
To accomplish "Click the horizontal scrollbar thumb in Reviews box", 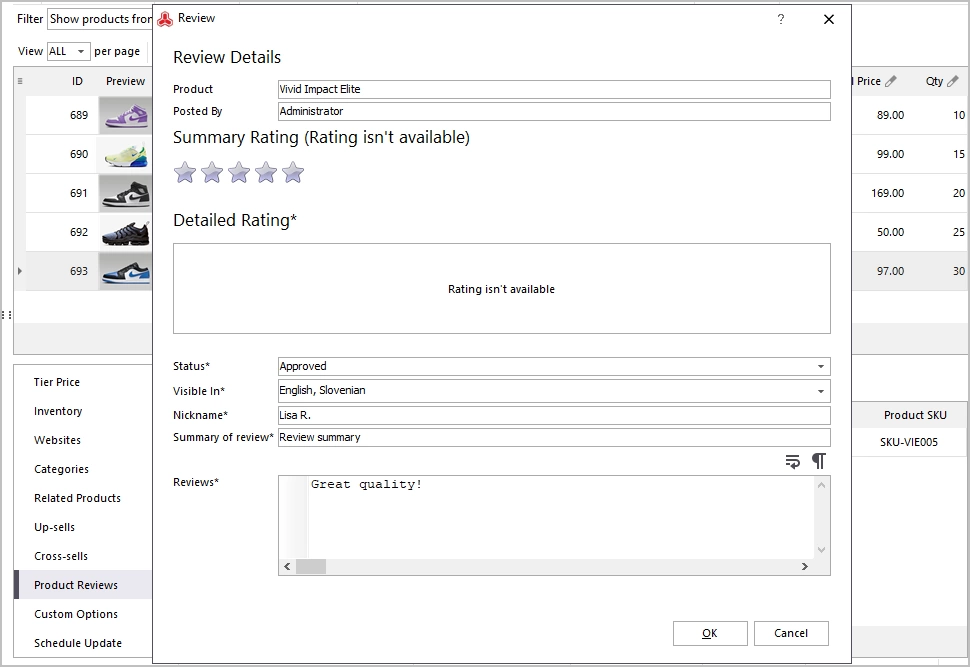I will (x=311, y=566).
